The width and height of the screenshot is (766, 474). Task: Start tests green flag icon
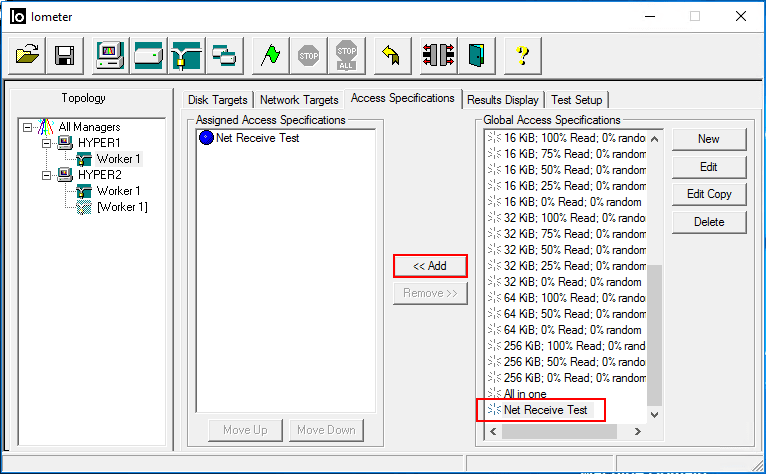[x=271, y=55]
